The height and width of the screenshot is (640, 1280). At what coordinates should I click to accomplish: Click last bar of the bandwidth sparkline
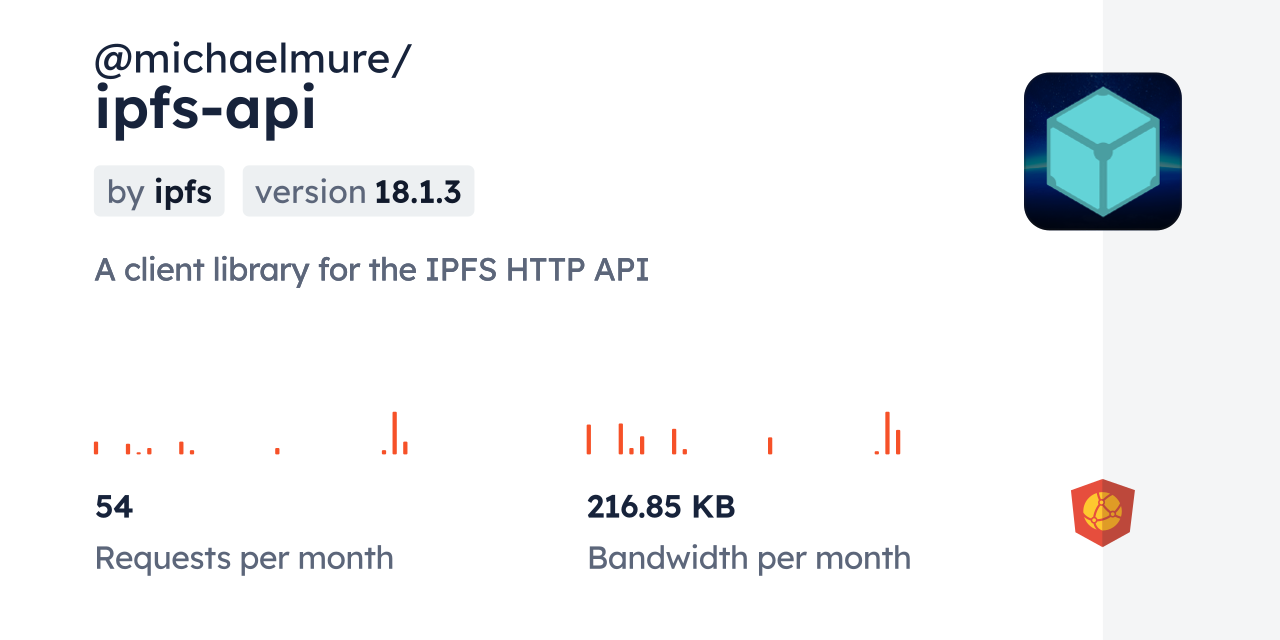click(898, 442)
